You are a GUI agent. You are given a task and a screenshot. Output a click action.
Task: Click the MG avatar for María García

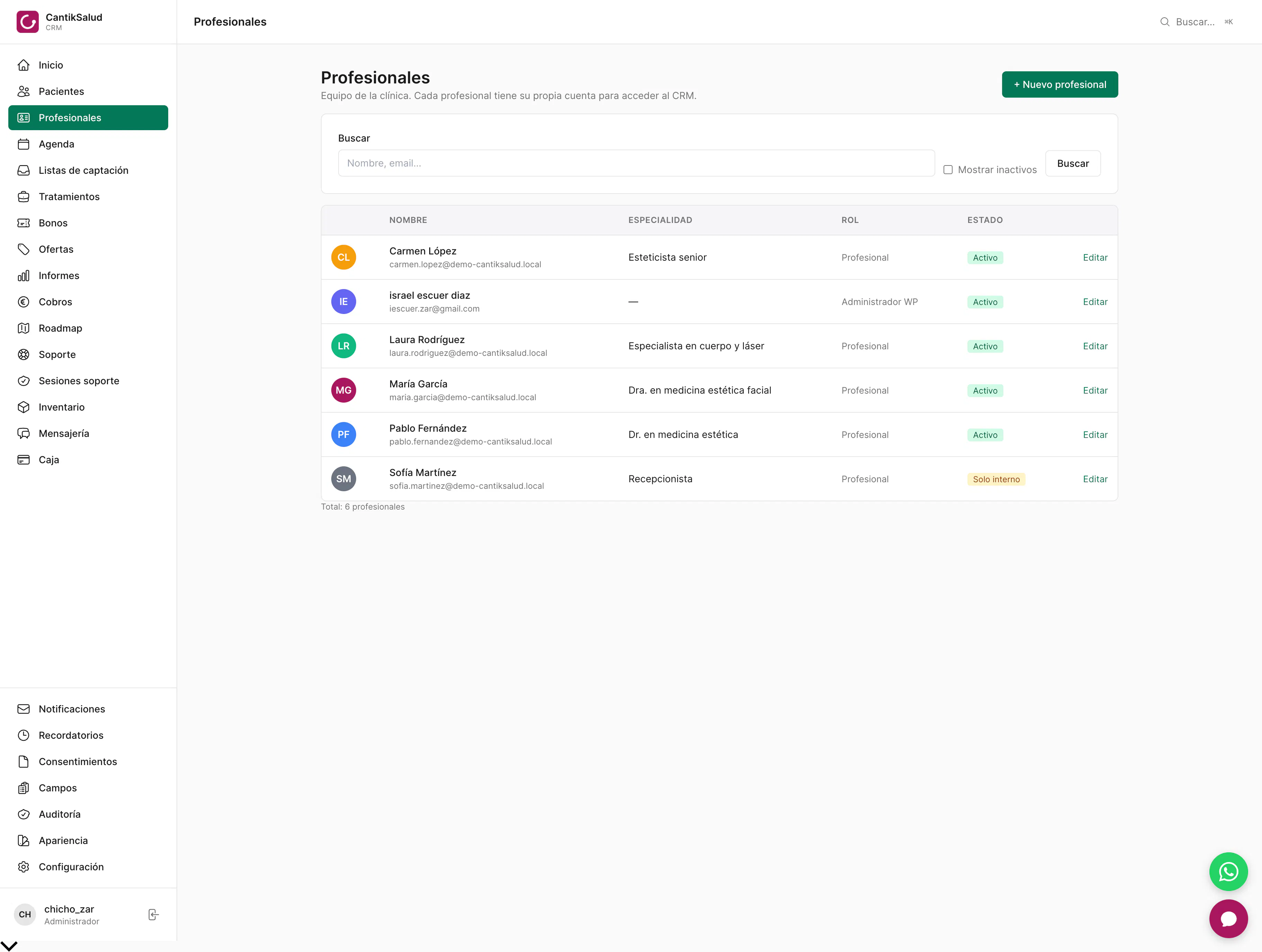click(x=343, y=390)
